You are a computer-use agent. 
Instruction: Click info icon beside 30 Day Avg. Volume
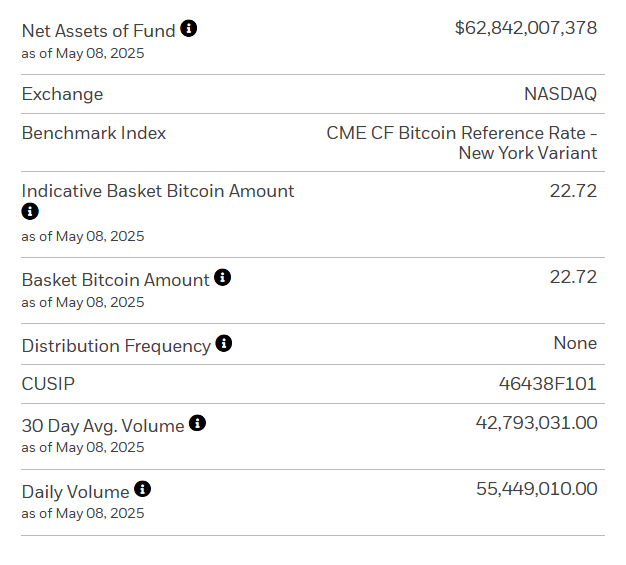coord(198,423)
